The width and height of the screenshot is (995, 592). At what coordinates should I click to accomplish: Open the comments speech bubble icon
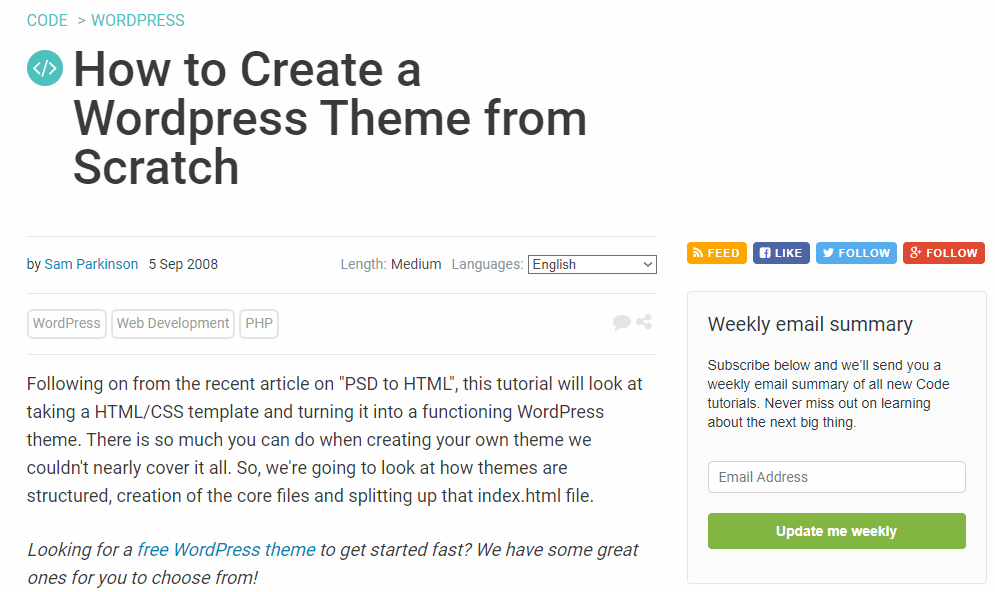tap(622, 322)
